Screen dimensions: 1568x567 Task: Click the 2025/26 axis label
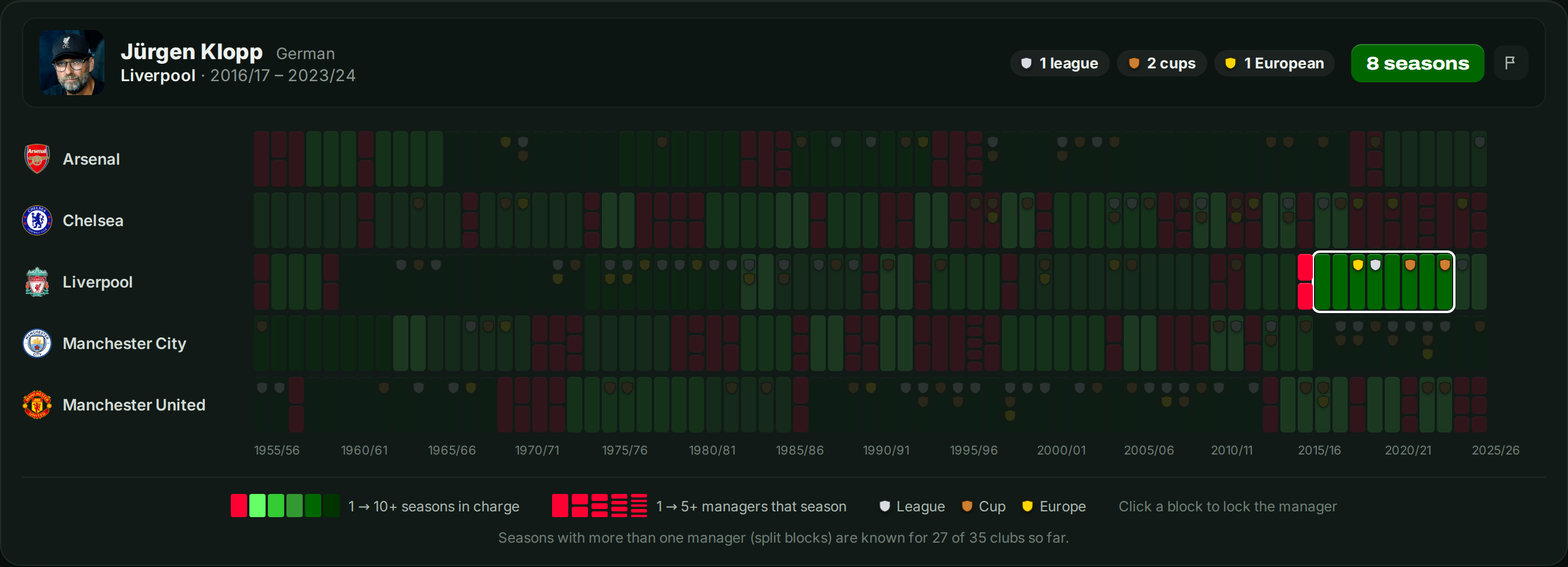pos(1496,450)
